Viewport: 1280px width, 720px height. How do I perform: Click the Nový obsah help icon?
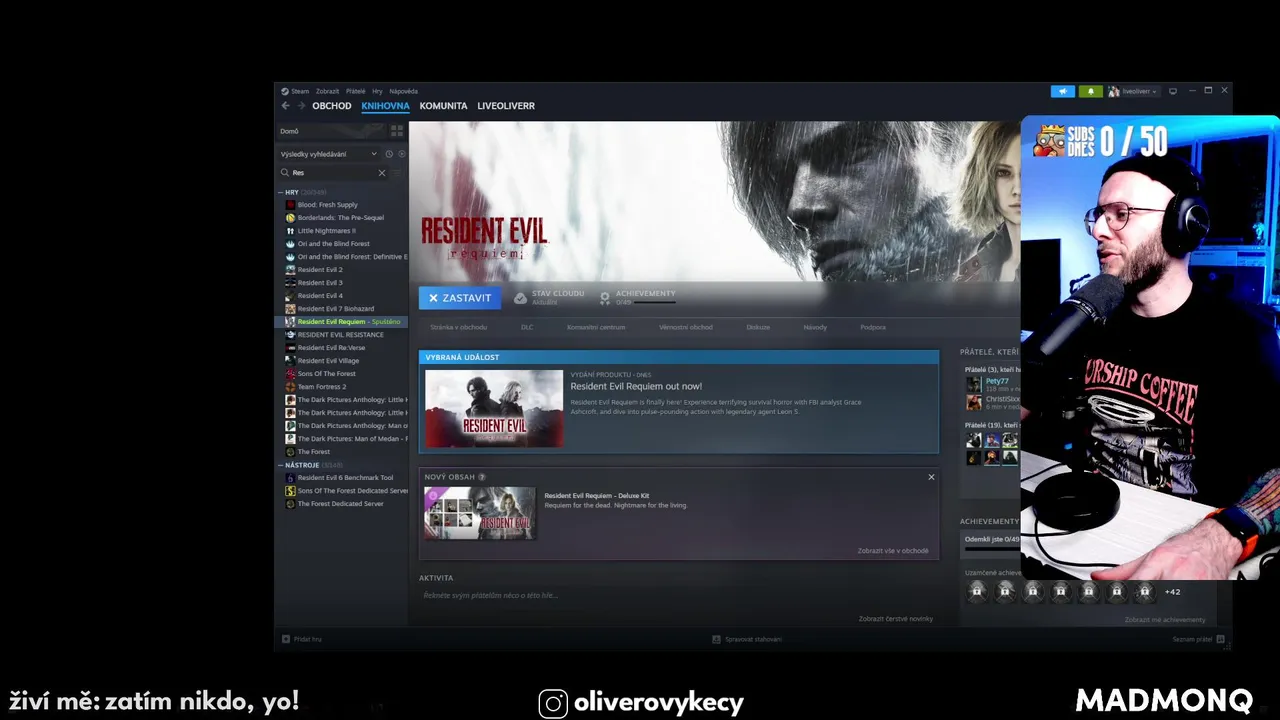click(x=482, y=477)
